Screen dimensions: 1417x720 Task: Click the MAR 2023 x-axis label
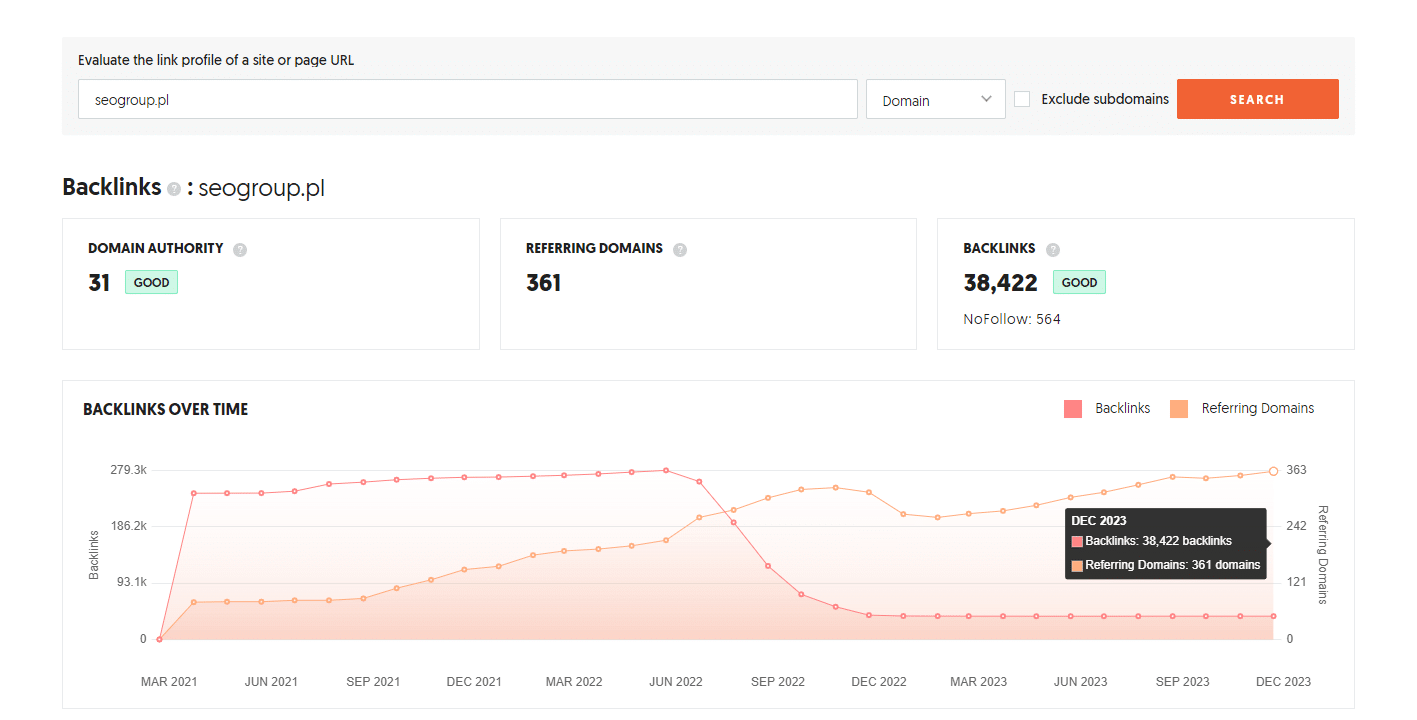pyautogui.click(x=979, y=682)
